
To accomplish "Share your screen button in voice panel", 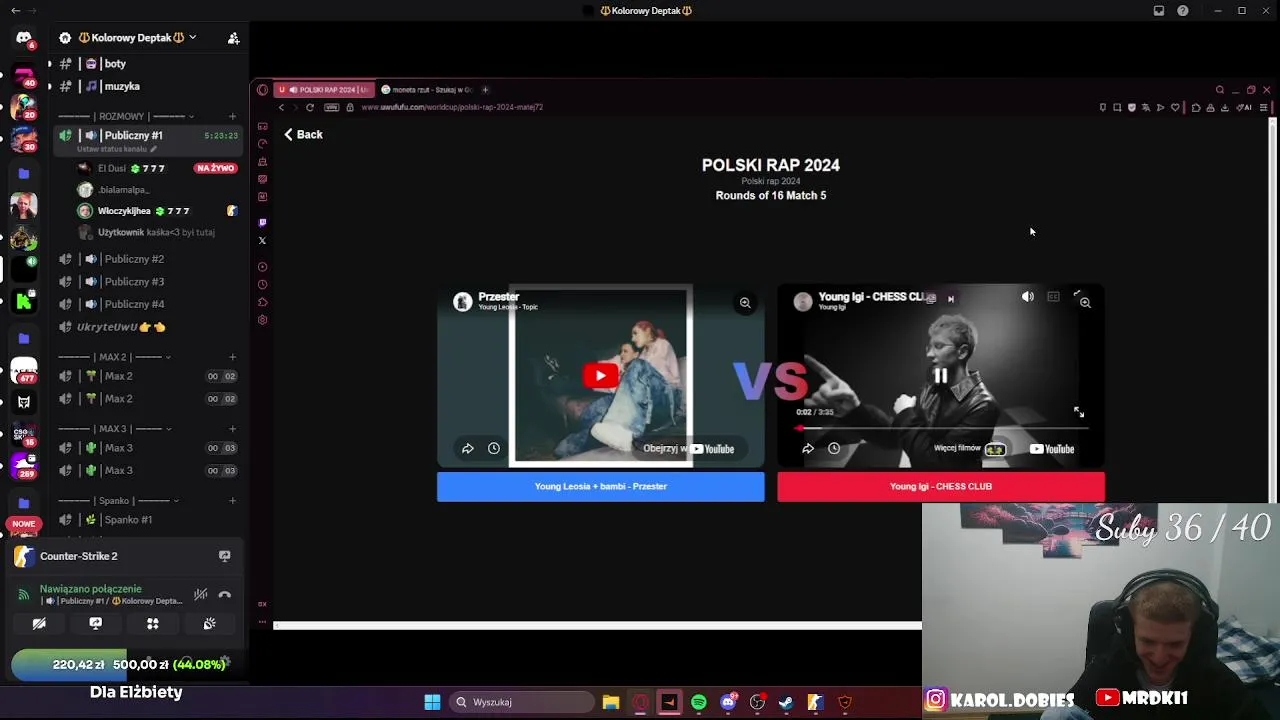I will (x=96, y=623).
